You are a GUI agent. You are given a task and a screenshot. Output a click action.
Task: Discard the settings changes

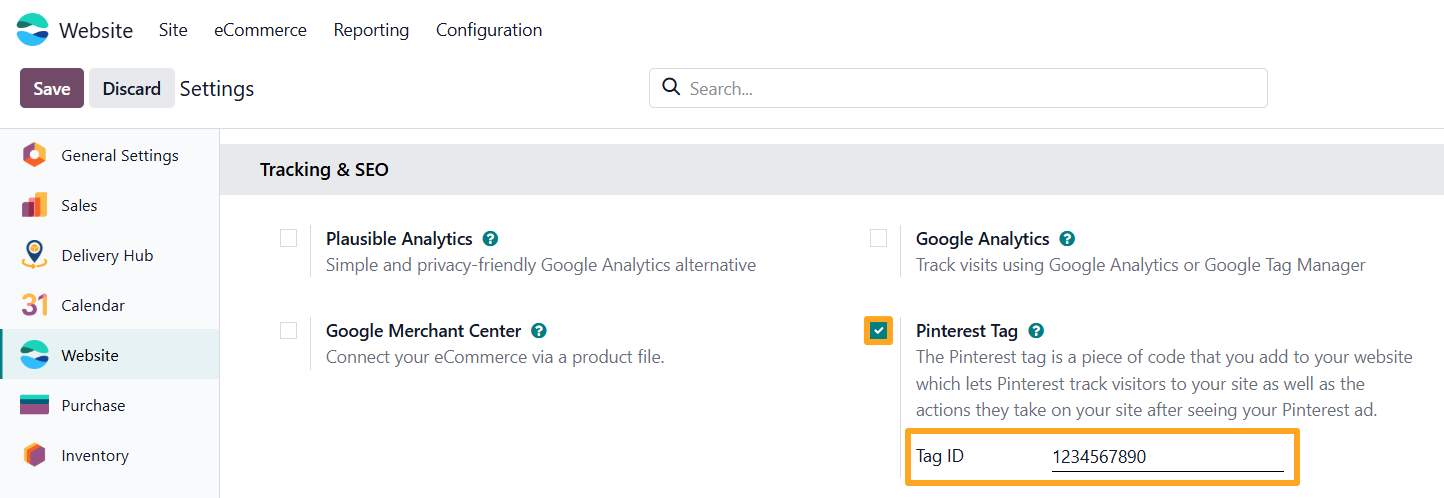pyautogui.click(x=132, y=88)
